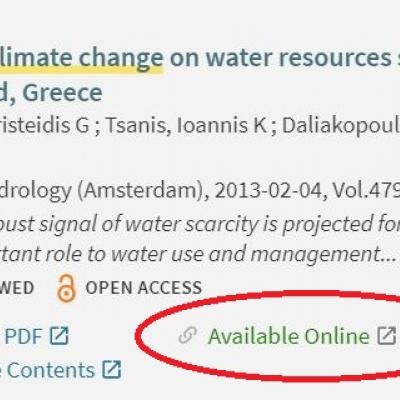Click external link icon beside PDF
400x400 pixels.
click(x=59, y=336)
